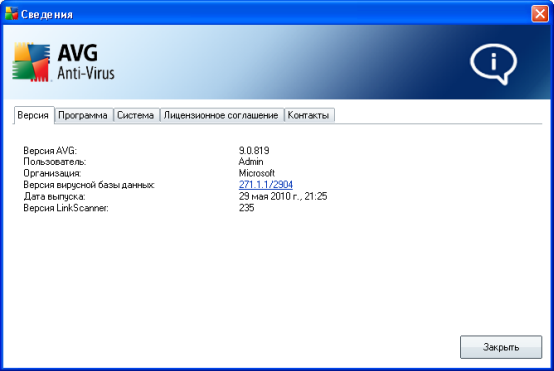
Task: Click the Microsoft organization value
Action: click(257, 173)
